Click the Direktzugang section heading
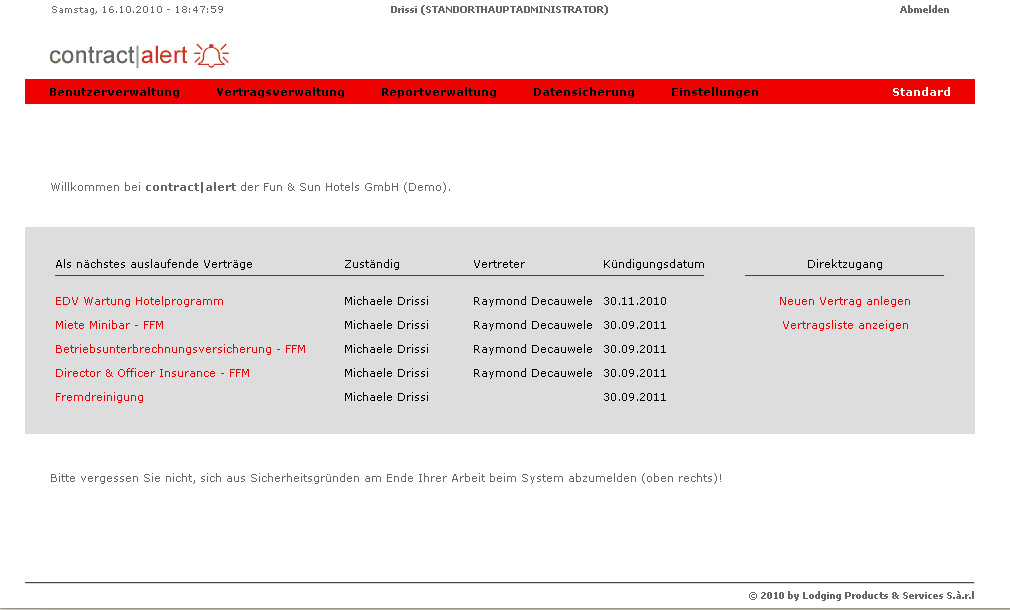1010x610 pixels. tap(844, 264)
